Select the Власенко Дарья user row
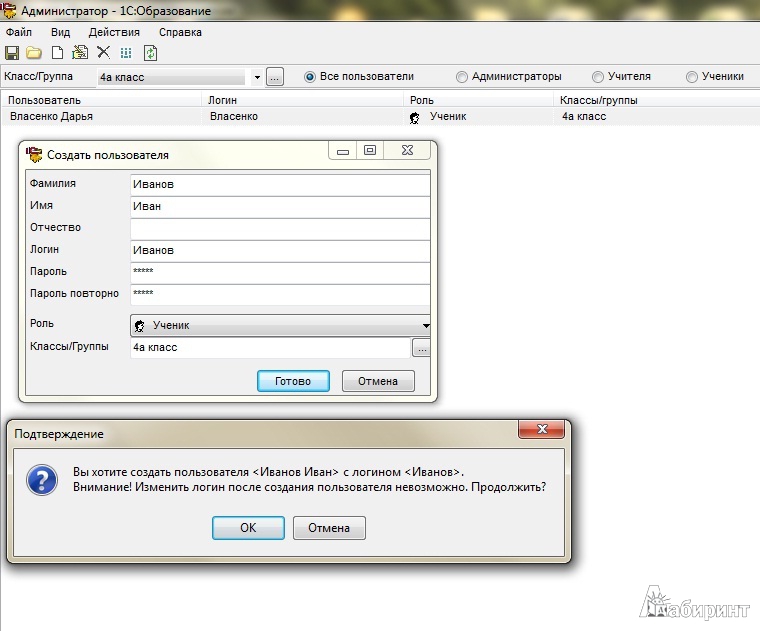The width and height of the screenshot is (760, 631). click(380, 117)
